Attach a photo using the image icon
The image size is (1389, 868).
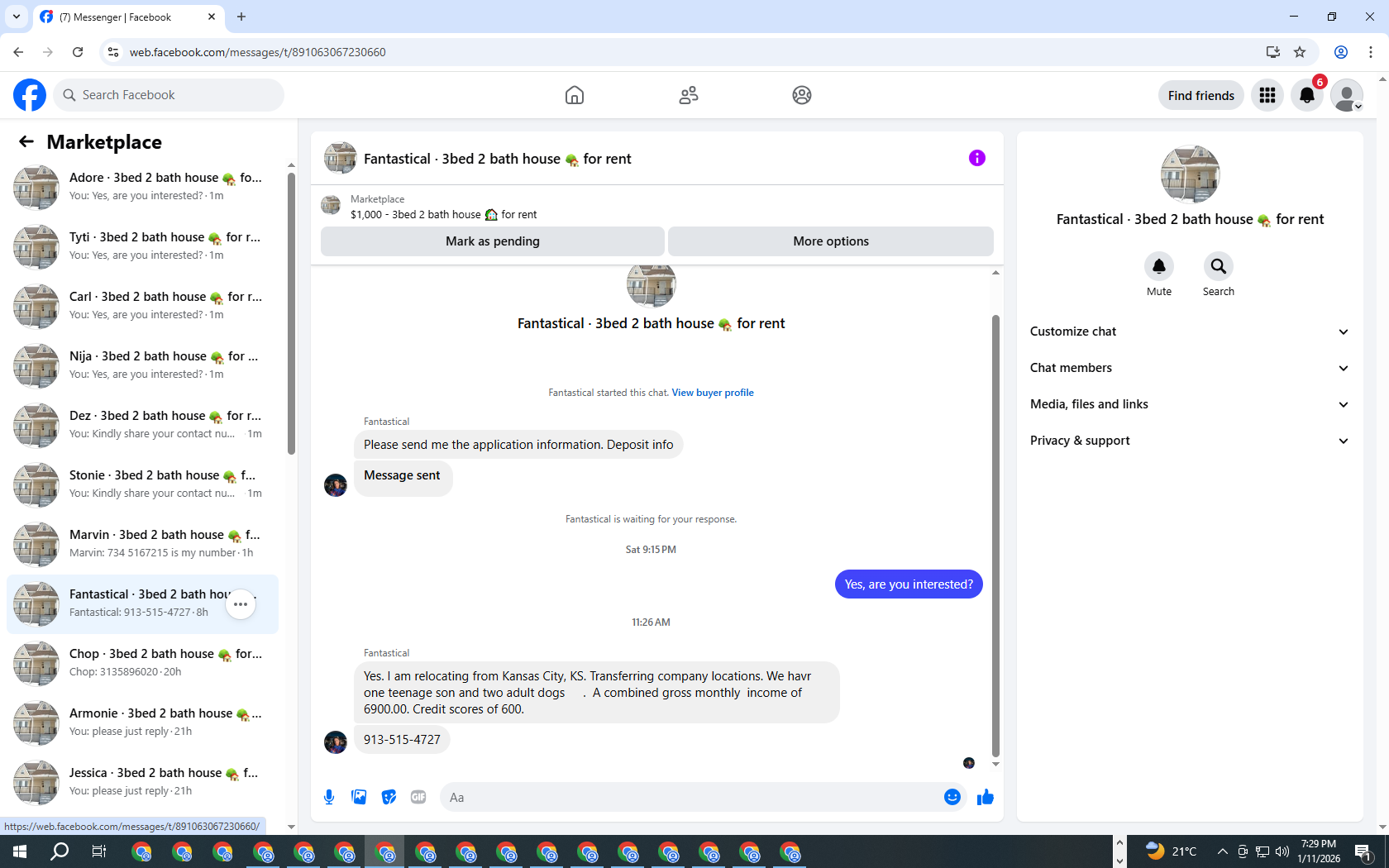(x=359, y=797)
